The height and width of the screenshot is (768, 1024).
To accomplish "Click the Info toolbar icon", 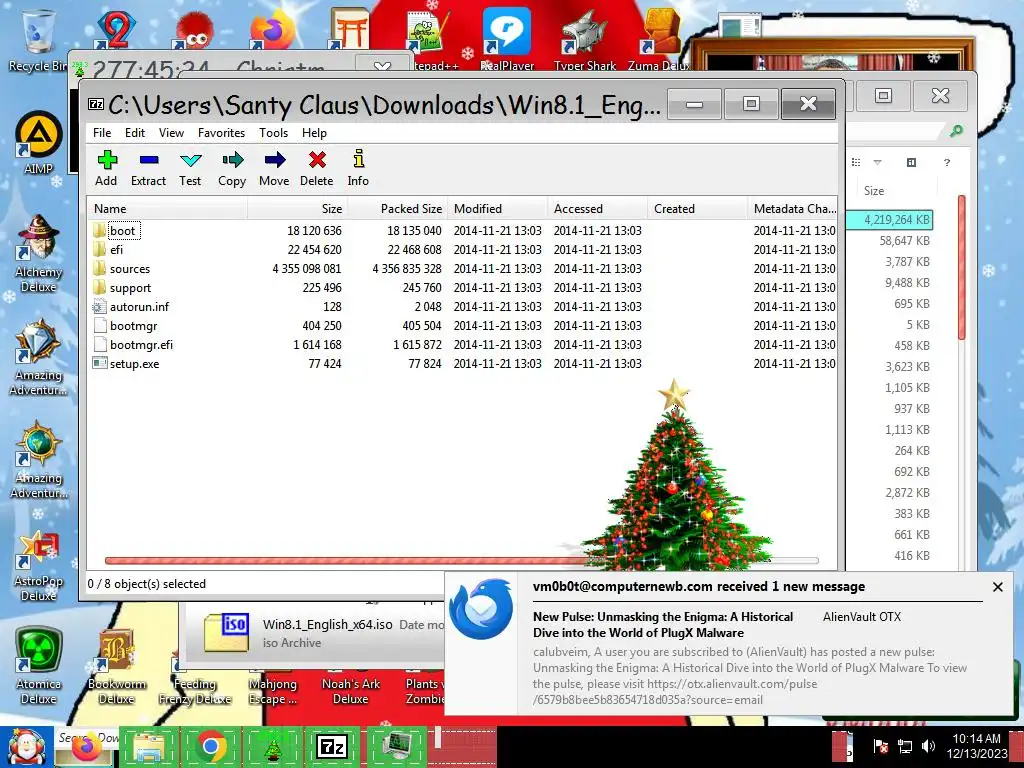I will (x=358, y=168).
